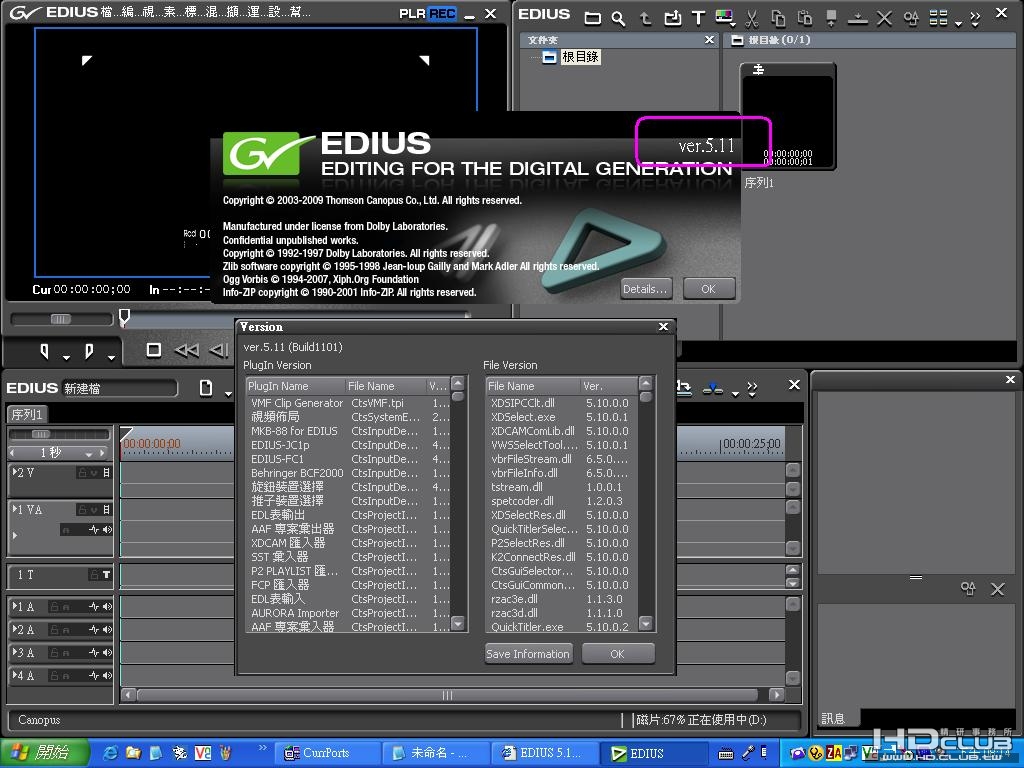Click the player shuttle slider
Image resolution: width=1024 pixels, height=768 pixels.
pyautogui.click(x=61, y=319)
